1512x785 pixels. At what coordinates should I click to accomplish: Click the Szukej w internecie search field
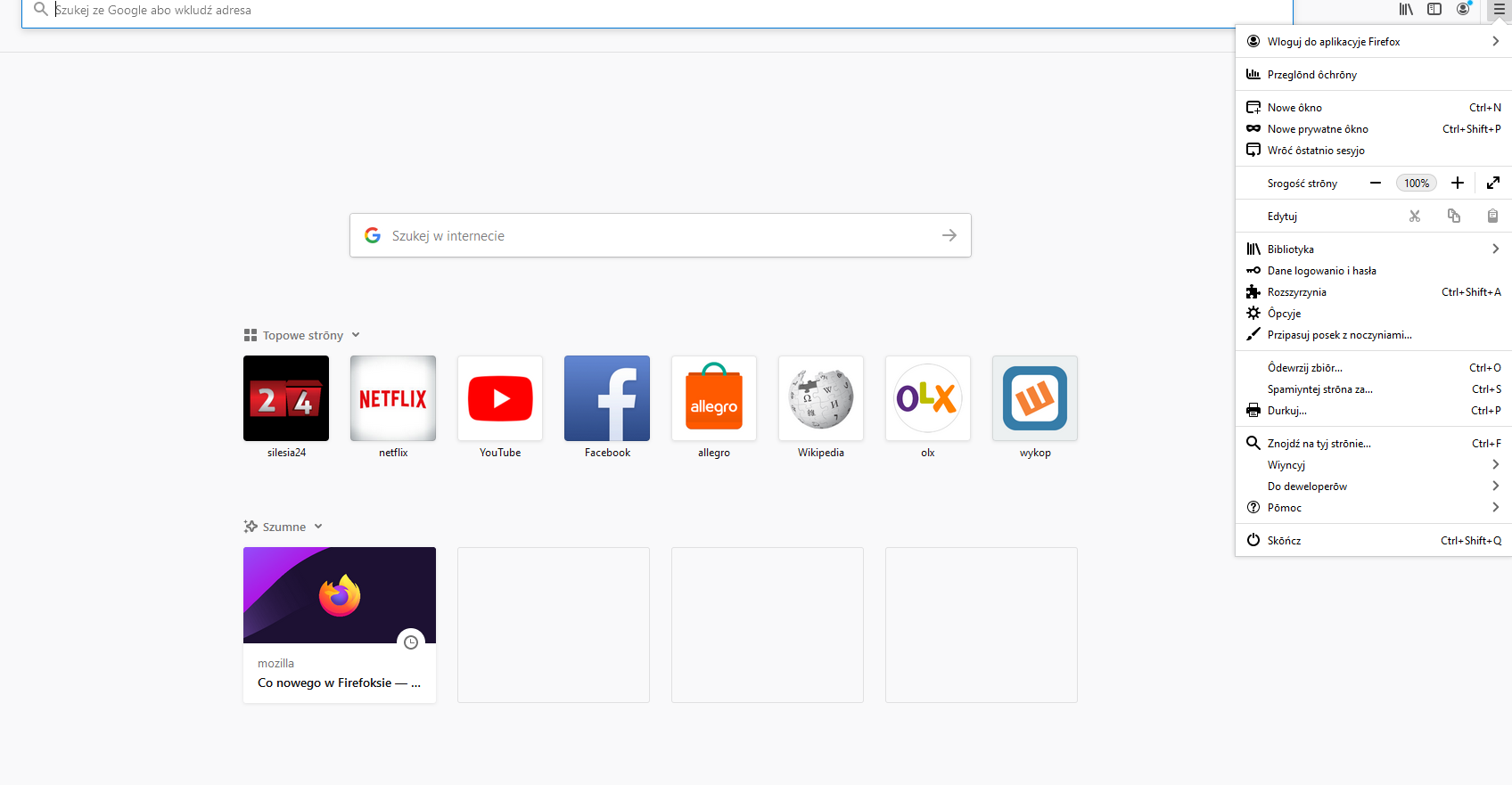click(661, 235)
